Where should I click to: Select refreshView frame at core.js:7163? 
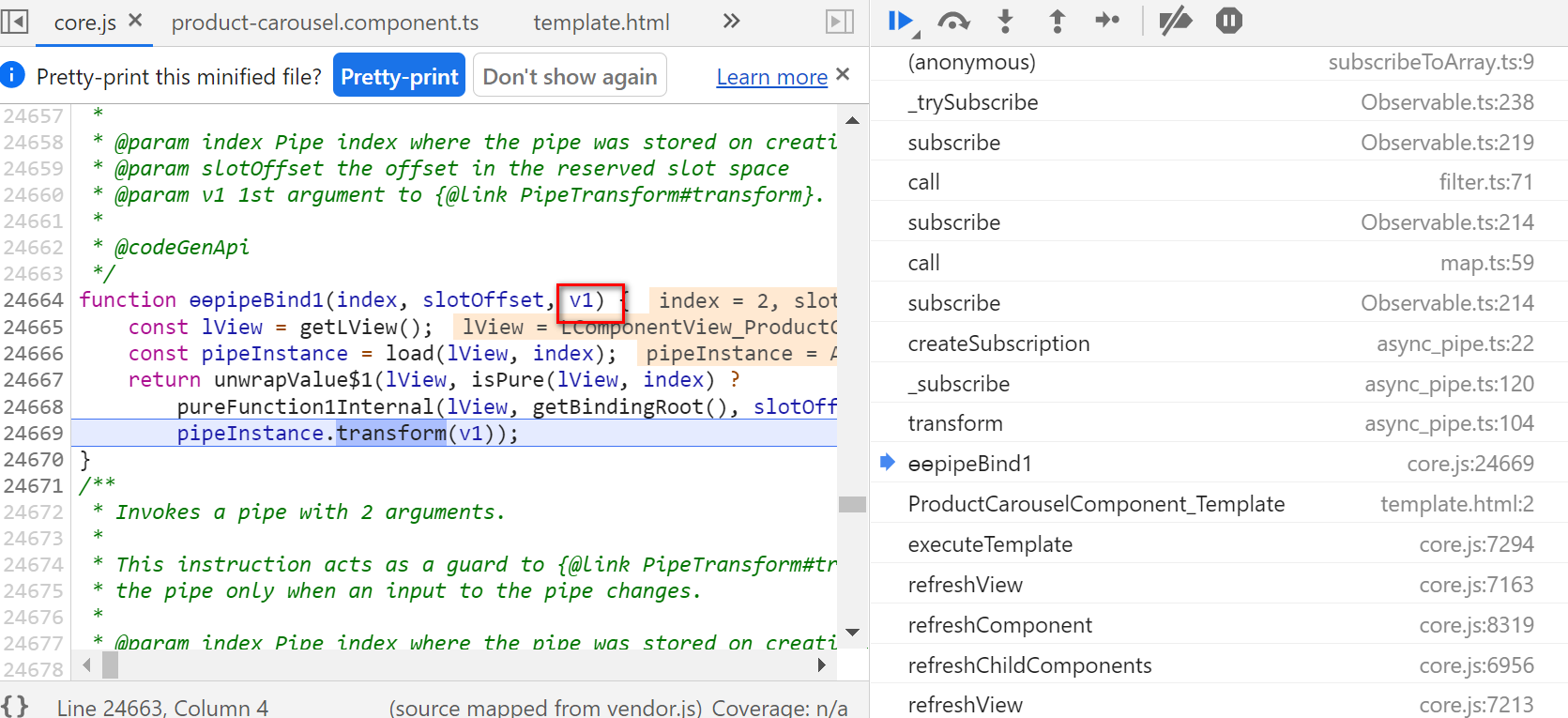[1220, 585]
